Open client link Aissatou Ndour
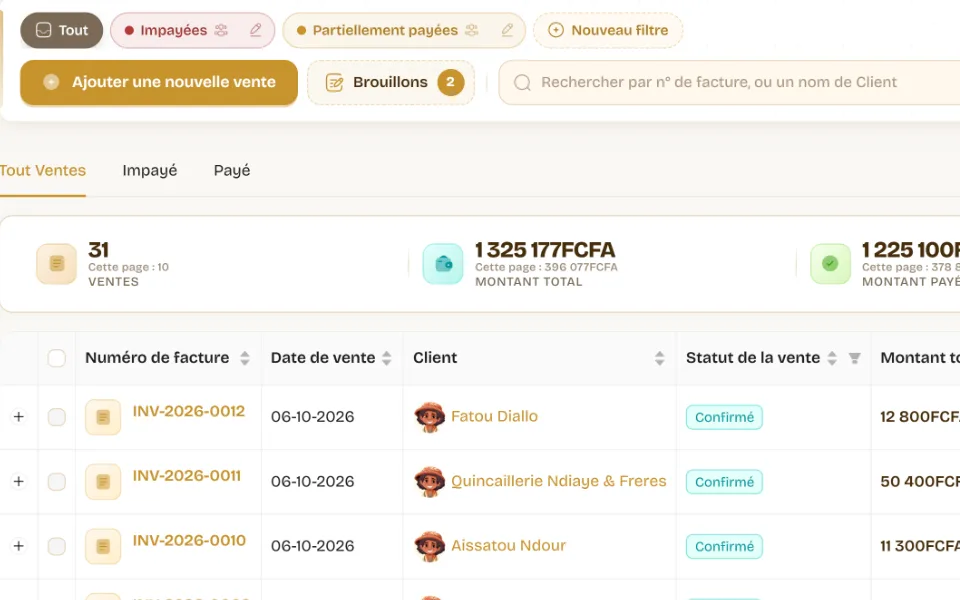 click(x=509, y=546)
